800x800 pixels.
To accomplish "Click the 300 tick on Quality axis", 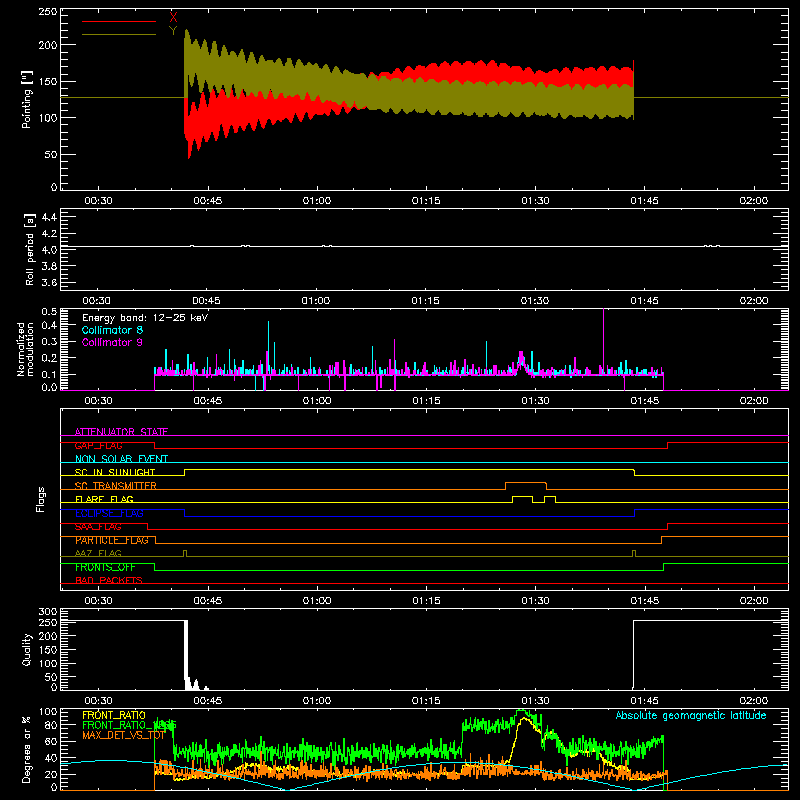I will pos(48,612).
